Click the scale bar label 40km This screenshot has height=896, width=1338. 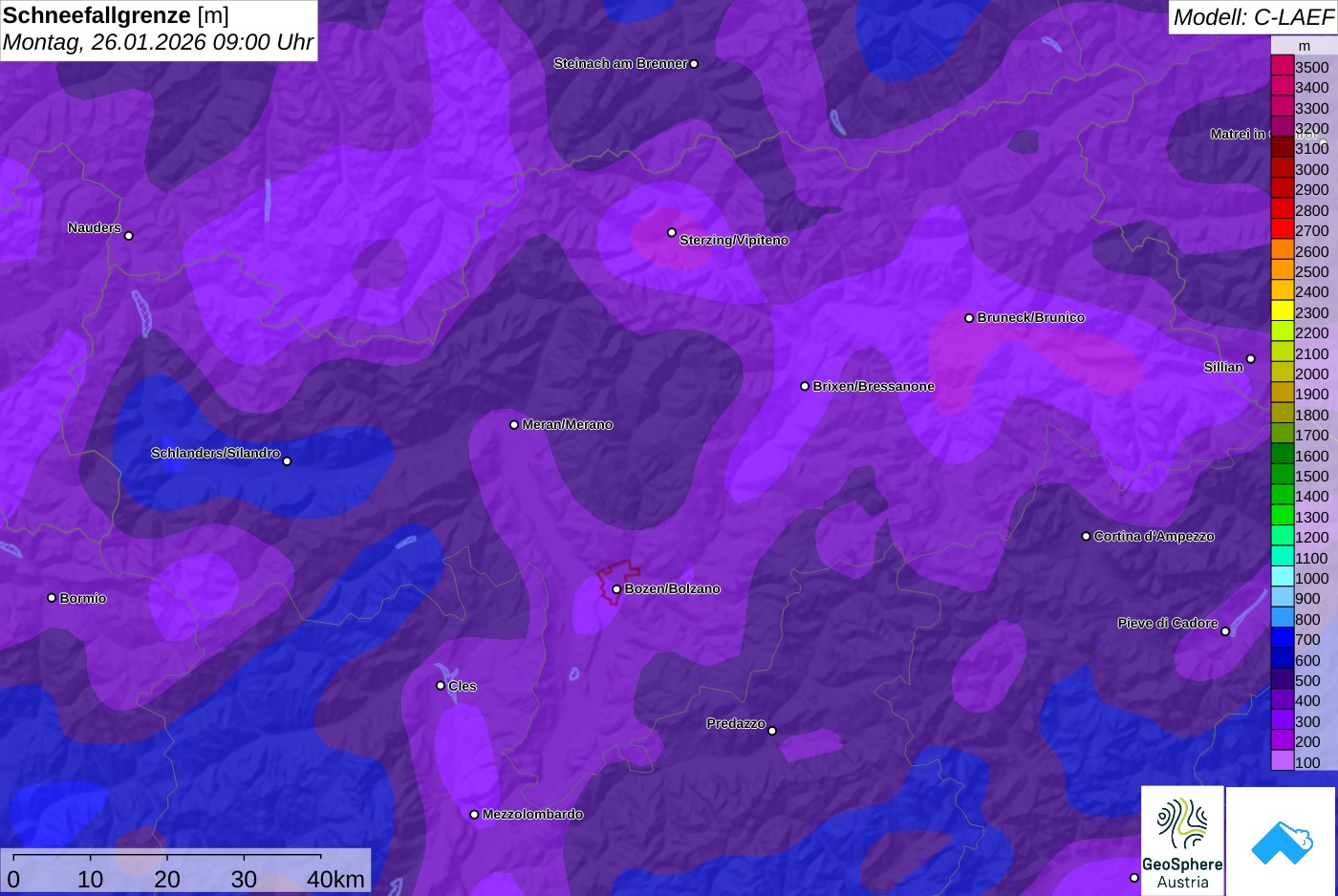335,879
